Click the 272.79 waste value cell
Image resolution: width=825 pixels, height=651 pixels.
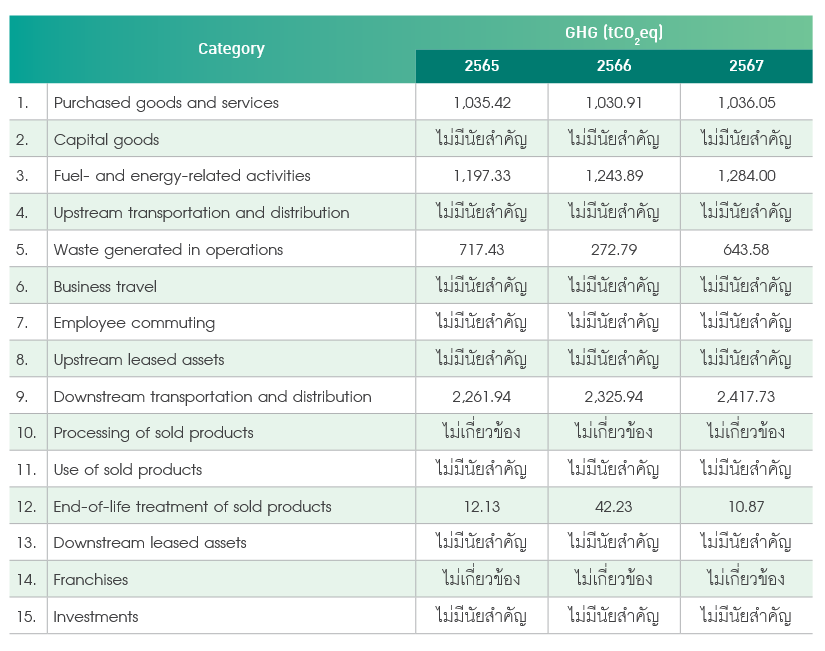pos(614,250)
